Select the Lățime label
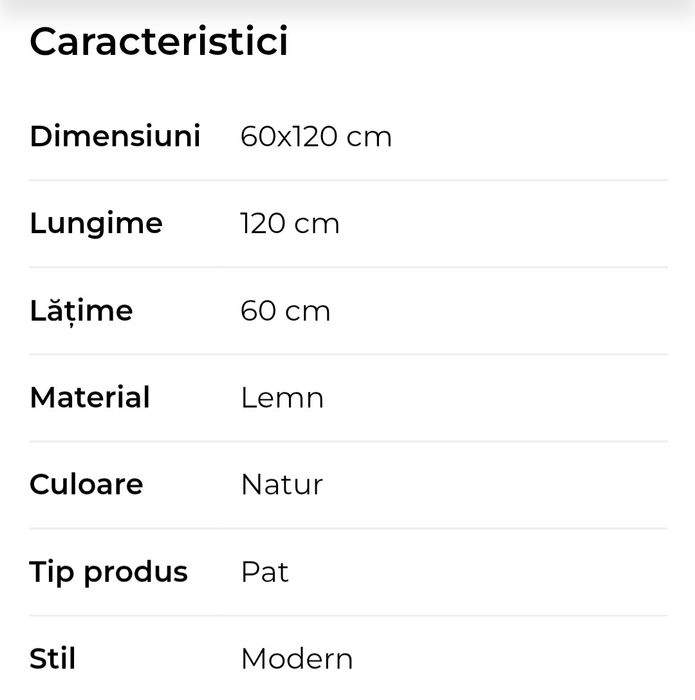 (x=81, y=310)
